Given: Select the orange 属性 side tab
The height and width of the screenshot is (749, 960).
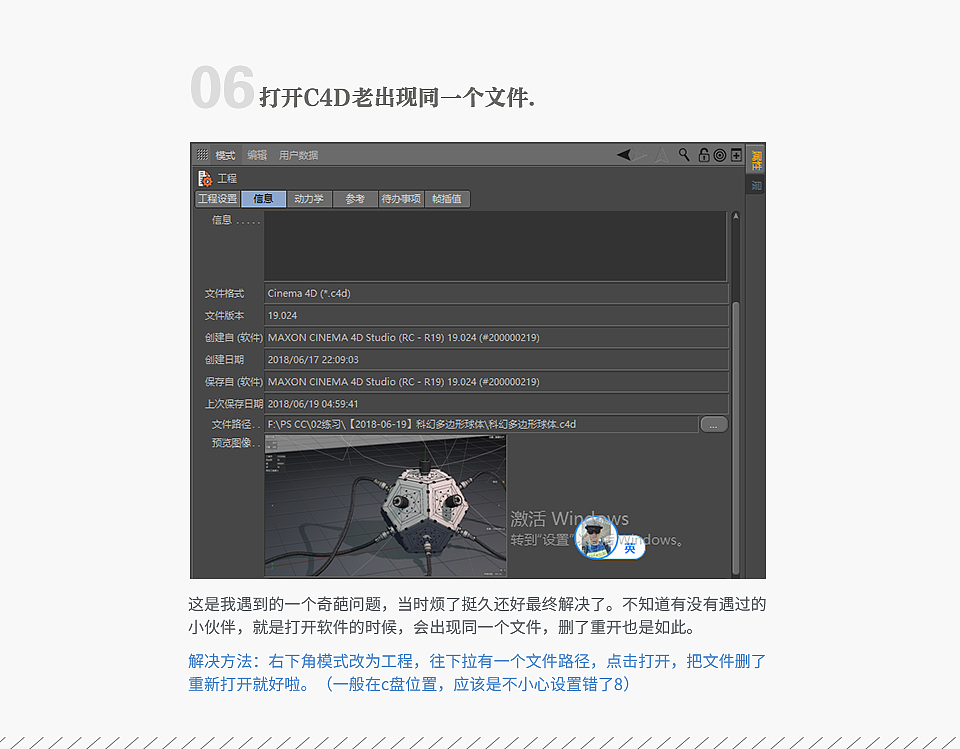Looking at the screenshot, I should coord(757,161).
